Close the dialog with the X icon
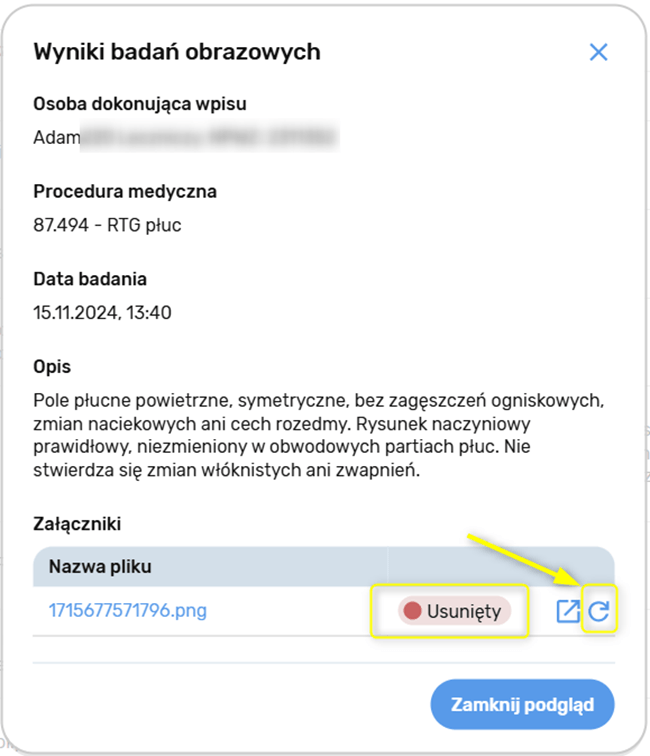 598,52
